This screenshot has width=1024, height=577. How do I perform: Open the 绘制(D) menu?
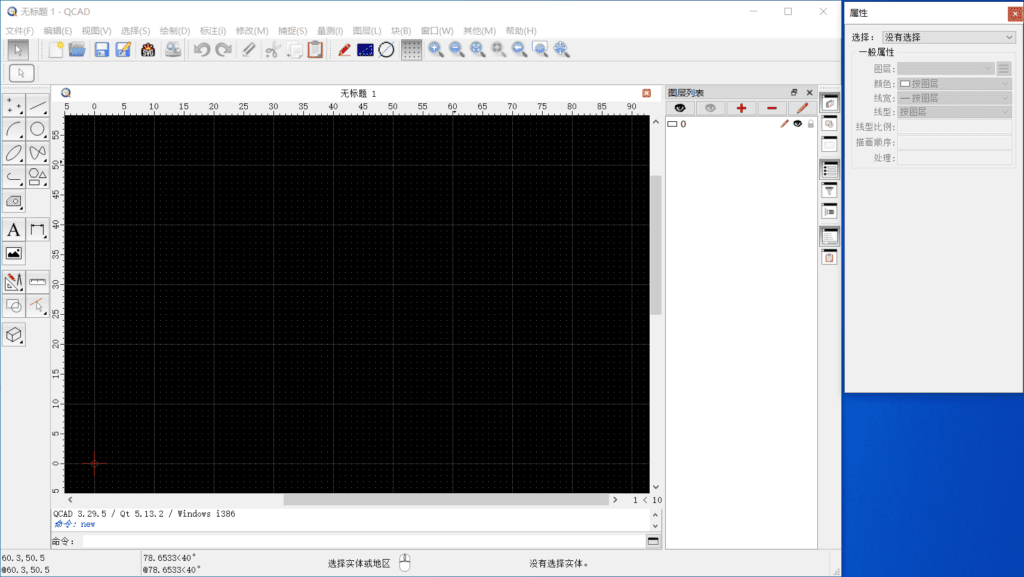[x=174, y=31]
